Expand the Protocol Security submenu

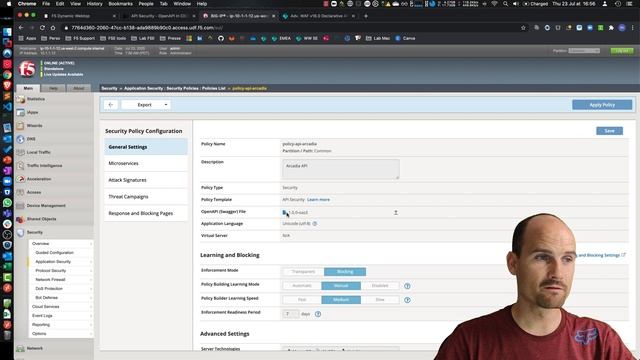(61, 271)
